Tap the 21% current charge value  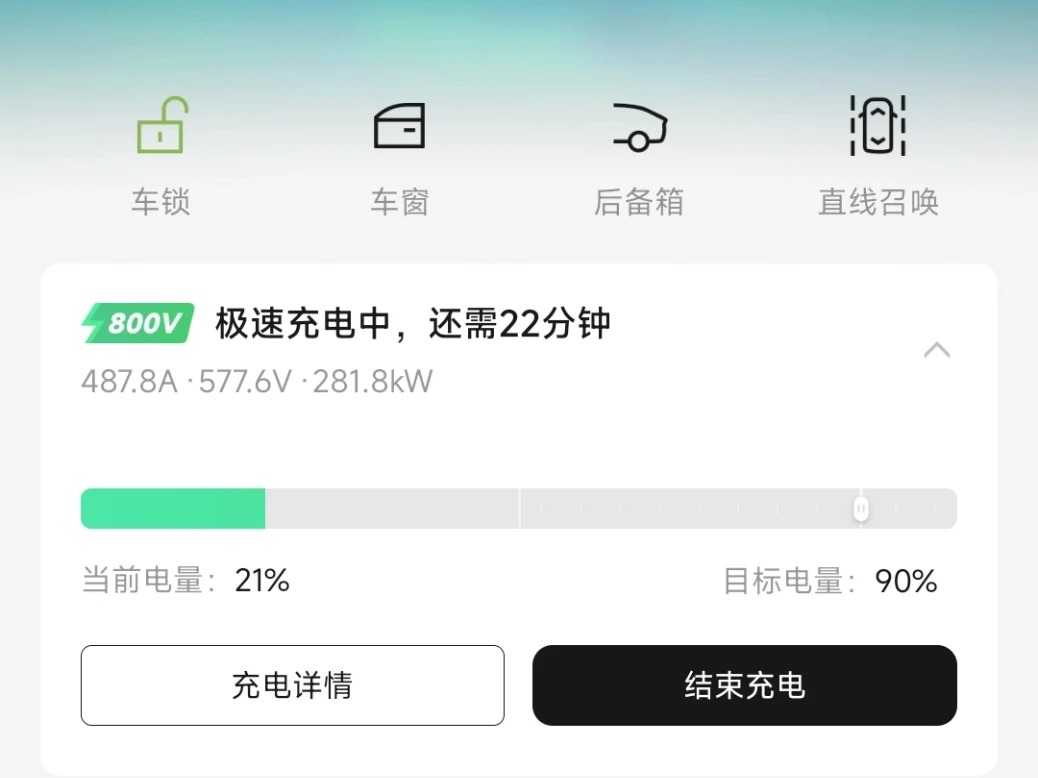click(x=262, y=581)
